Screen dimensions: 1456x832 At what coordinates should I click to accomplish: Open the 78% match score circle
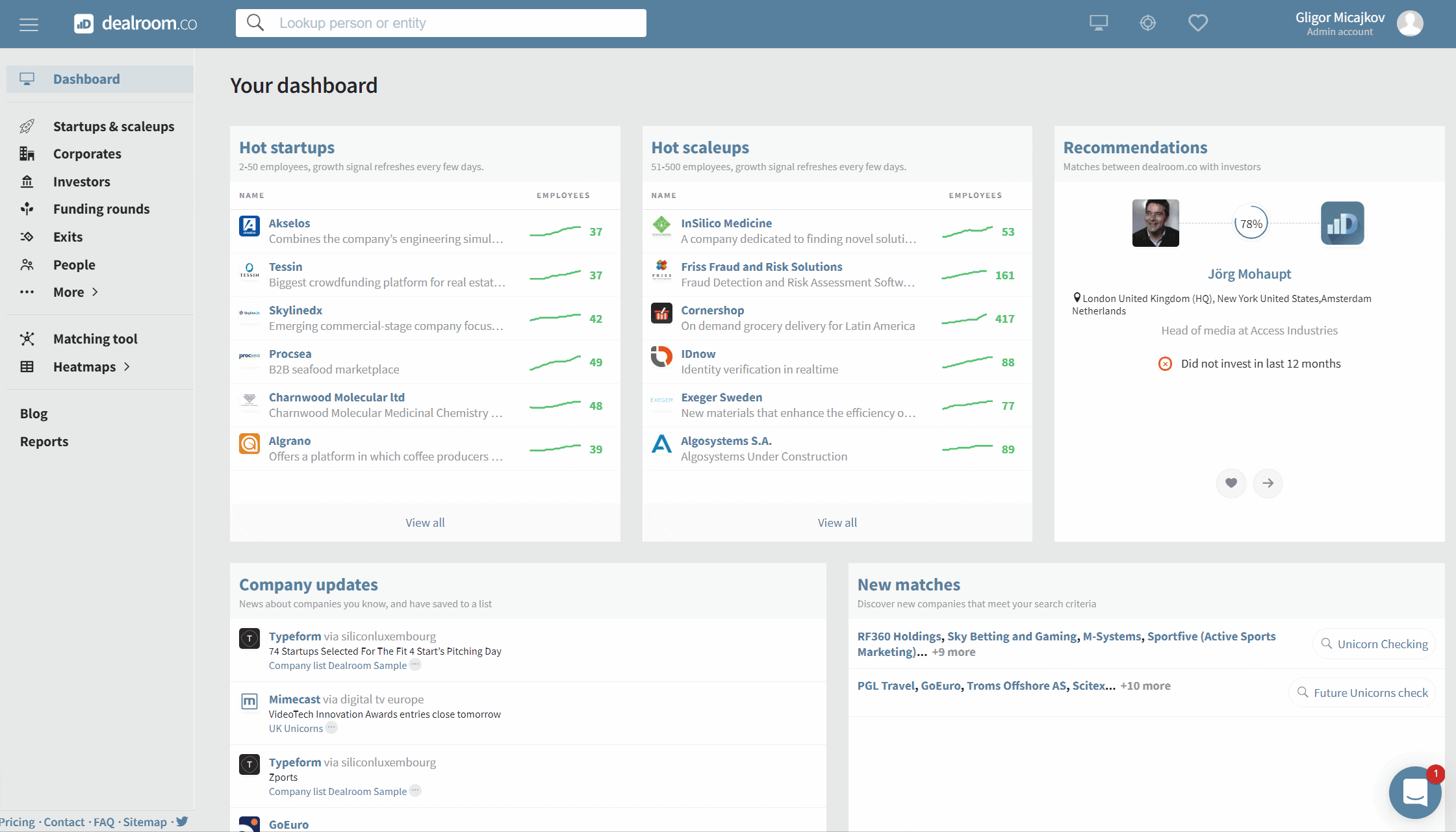(x=1251, y=223)
